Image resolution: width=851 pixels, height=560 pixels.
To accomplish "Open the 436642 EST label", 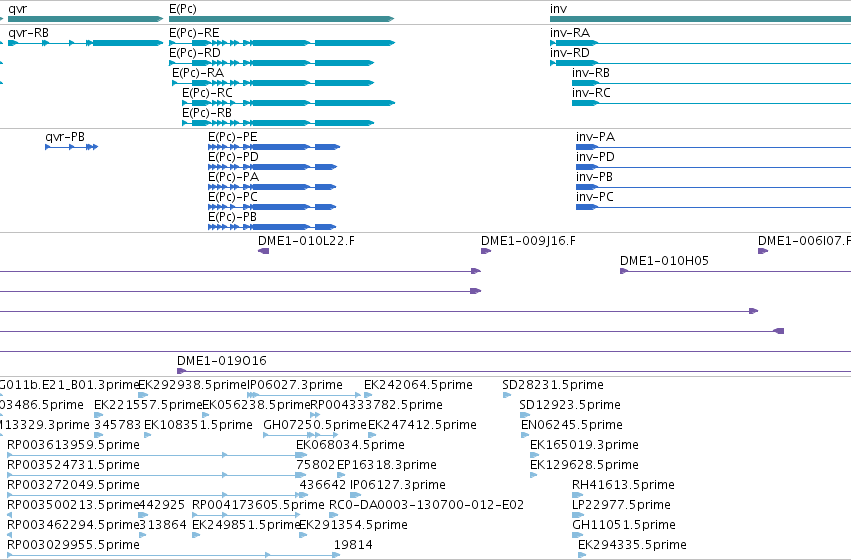I will coord(323,485).
